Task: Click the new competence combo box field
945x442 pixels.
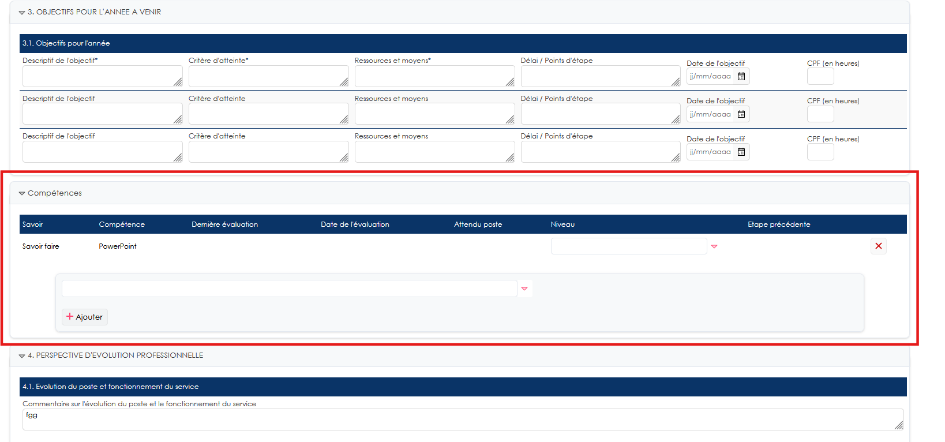Action: (x=289, y=288)
